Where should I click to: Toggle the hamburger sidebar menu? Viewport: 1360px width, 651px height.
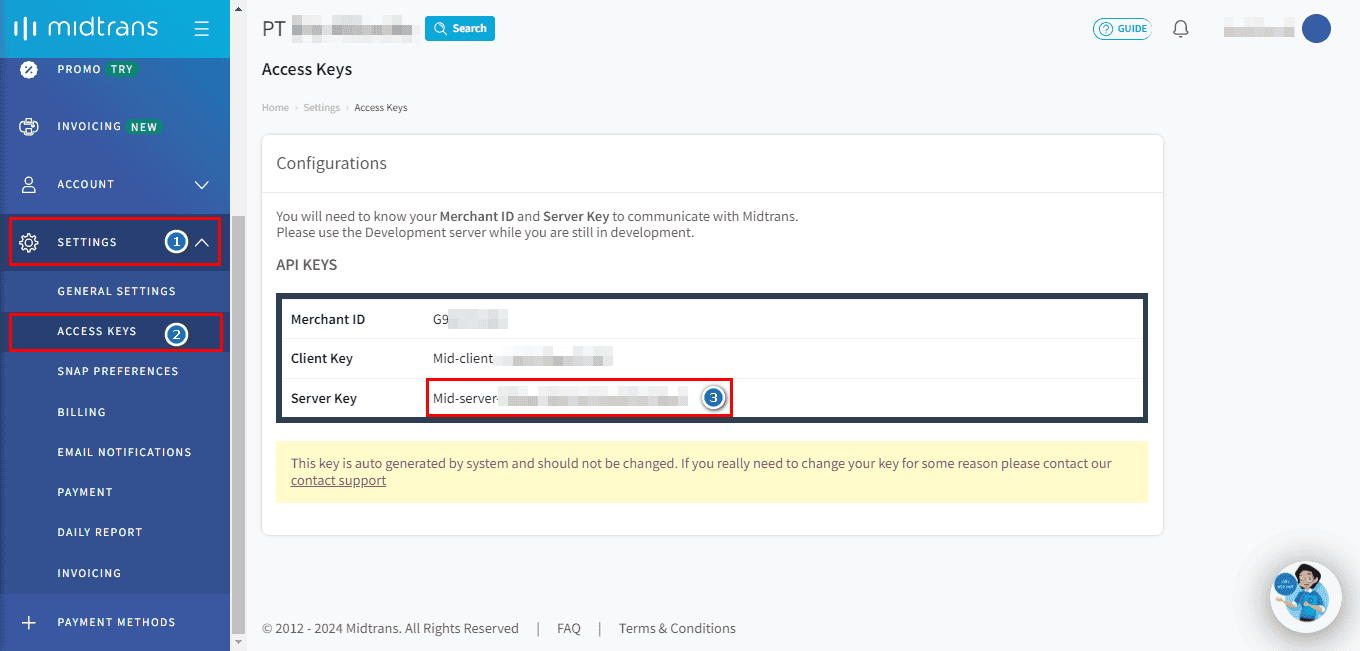coord(202,29)
